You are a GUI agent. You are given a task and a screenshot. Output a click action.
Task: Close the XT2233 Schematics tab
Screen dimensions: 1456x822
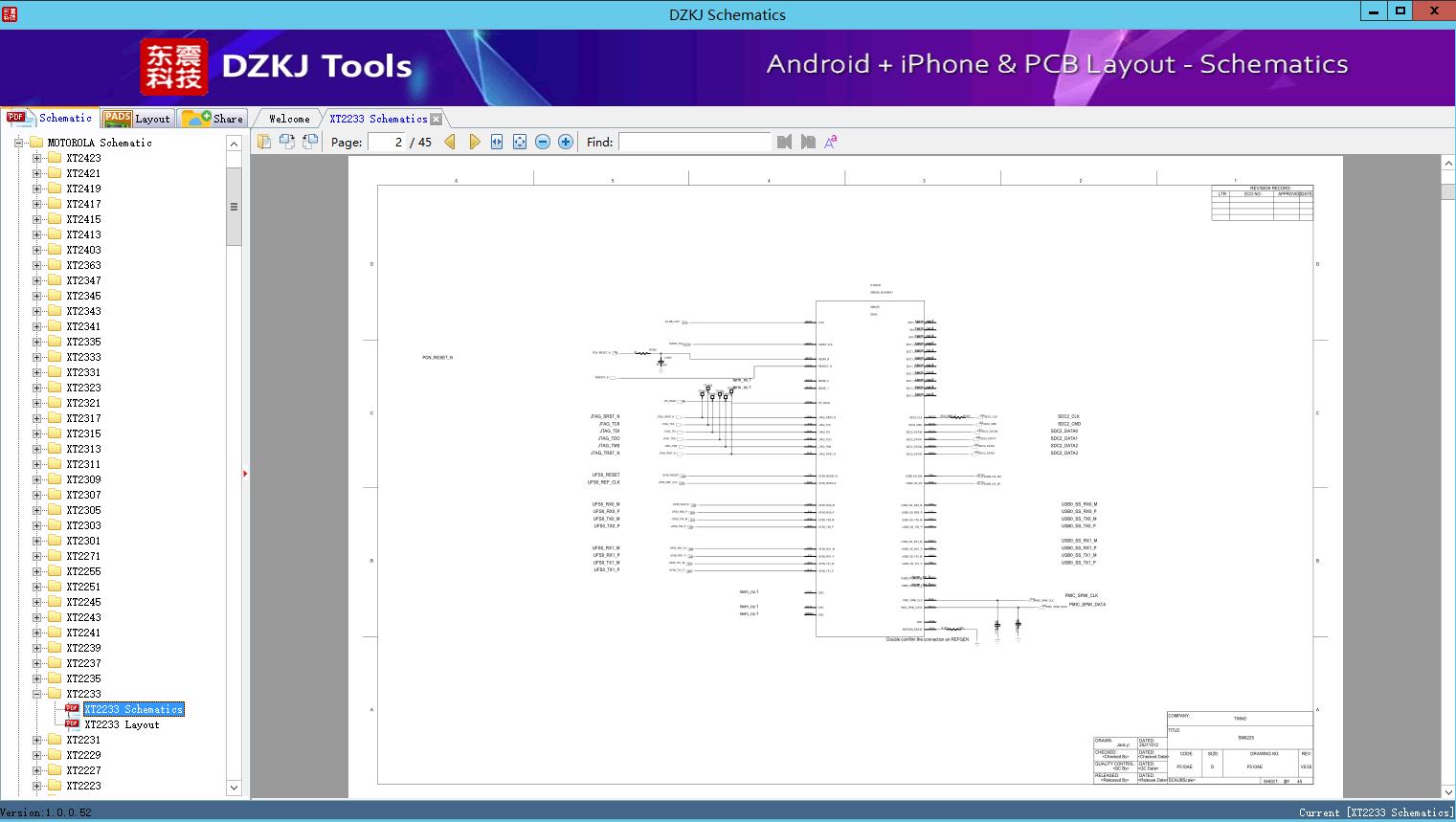437,119
